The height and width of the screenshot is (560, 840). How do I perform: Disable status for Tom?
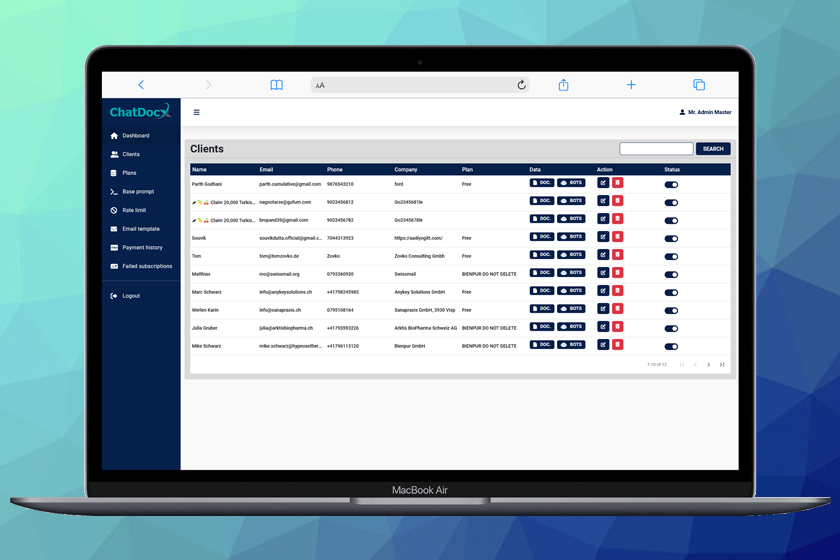click(x=671, y=256)
